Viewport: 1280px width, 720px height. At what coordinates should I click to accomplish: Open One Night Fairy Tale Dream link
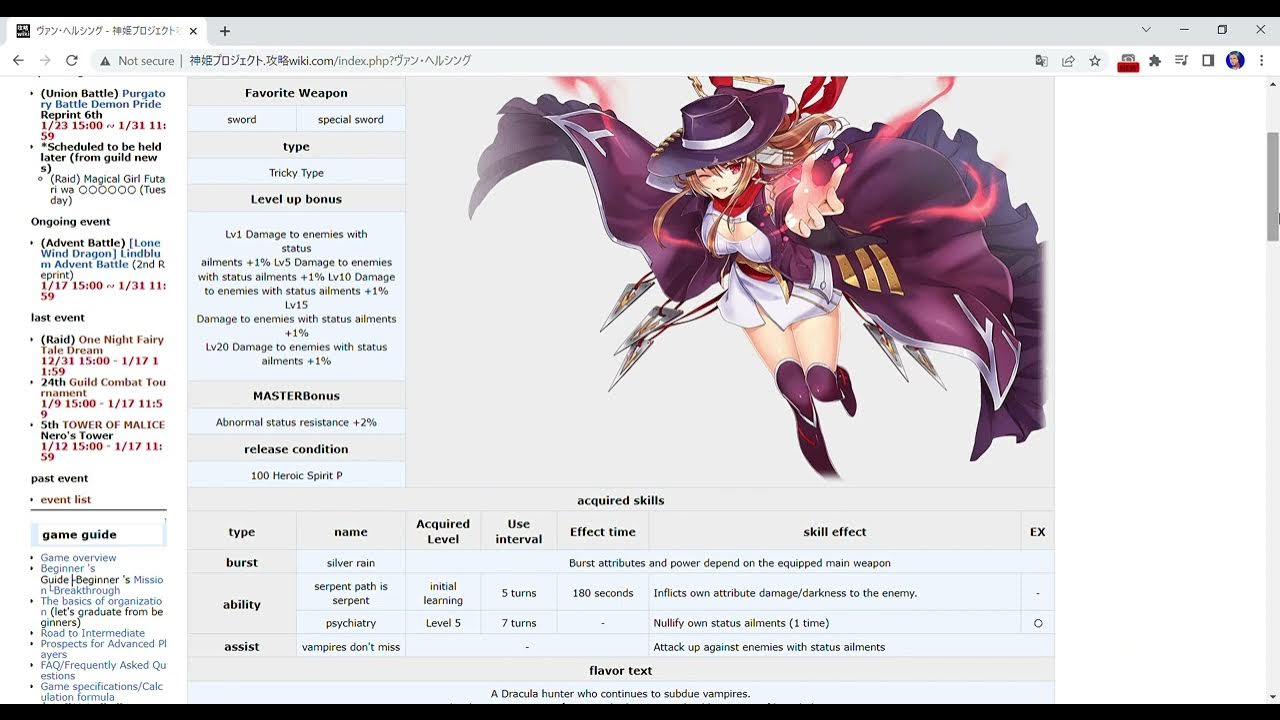tap(100, 345)
